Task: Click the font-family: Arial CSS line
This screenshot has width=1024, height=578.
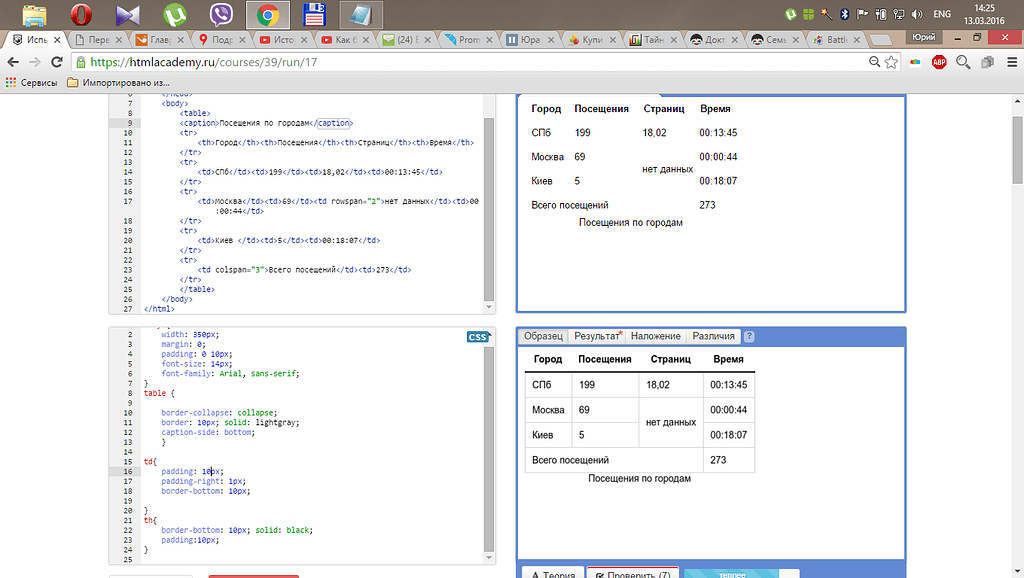Action: (230, 374)
